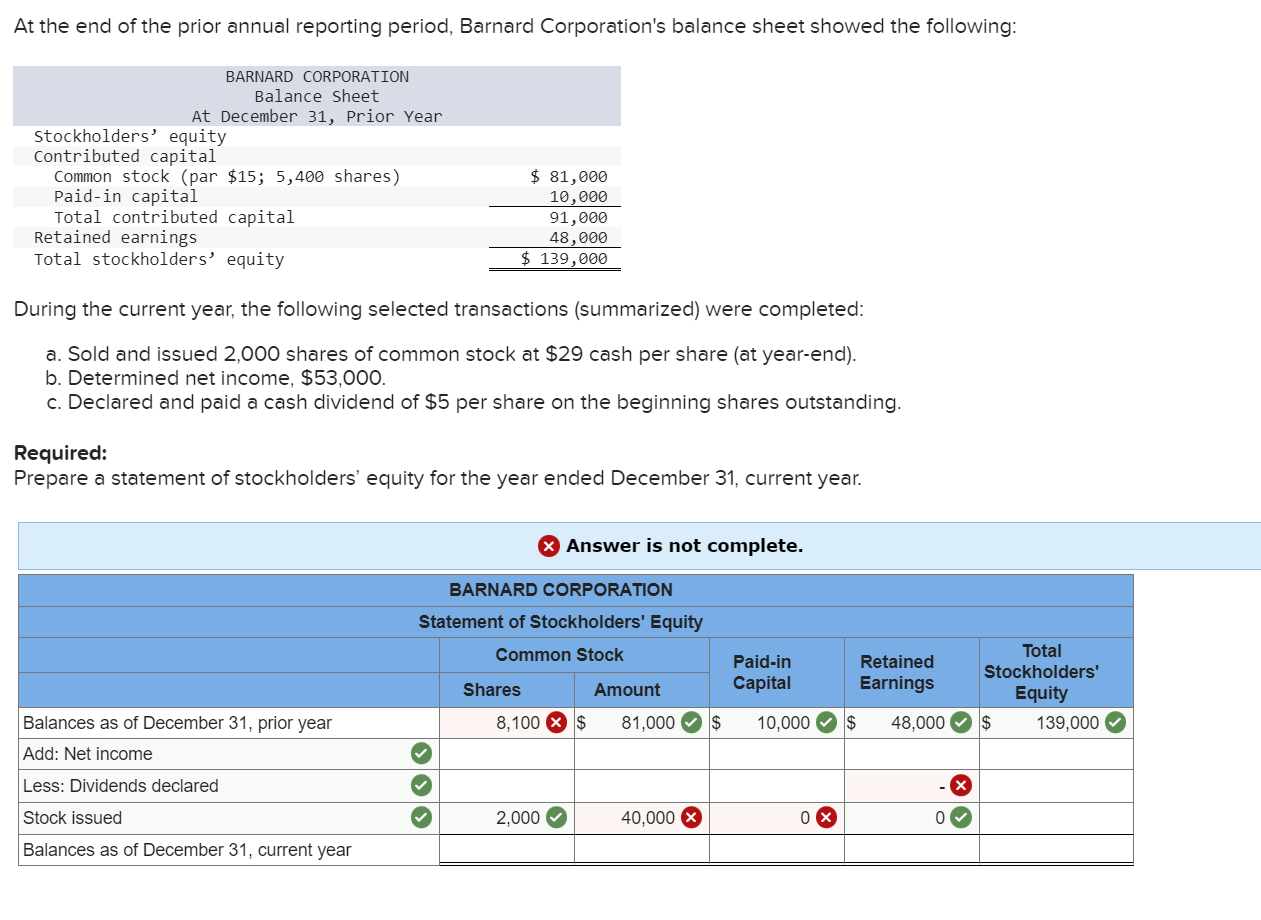The width and height of the screenshot is (1261, 920).
Task: Click the green check in the Add: Net income row
Action: point(422,753)
